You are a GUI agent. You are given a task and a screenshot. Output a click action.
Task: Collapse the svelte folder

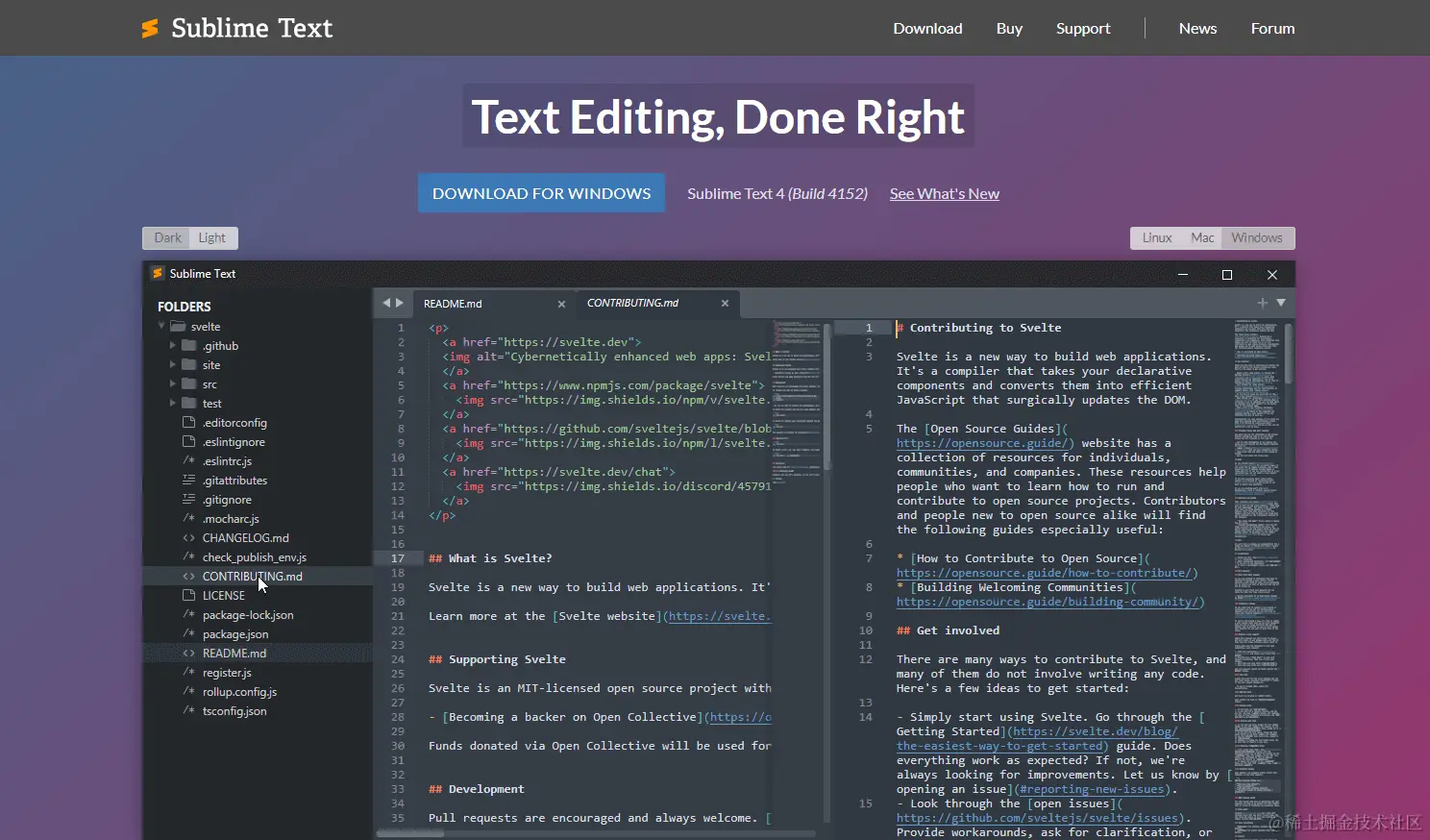tap(161, 326)
